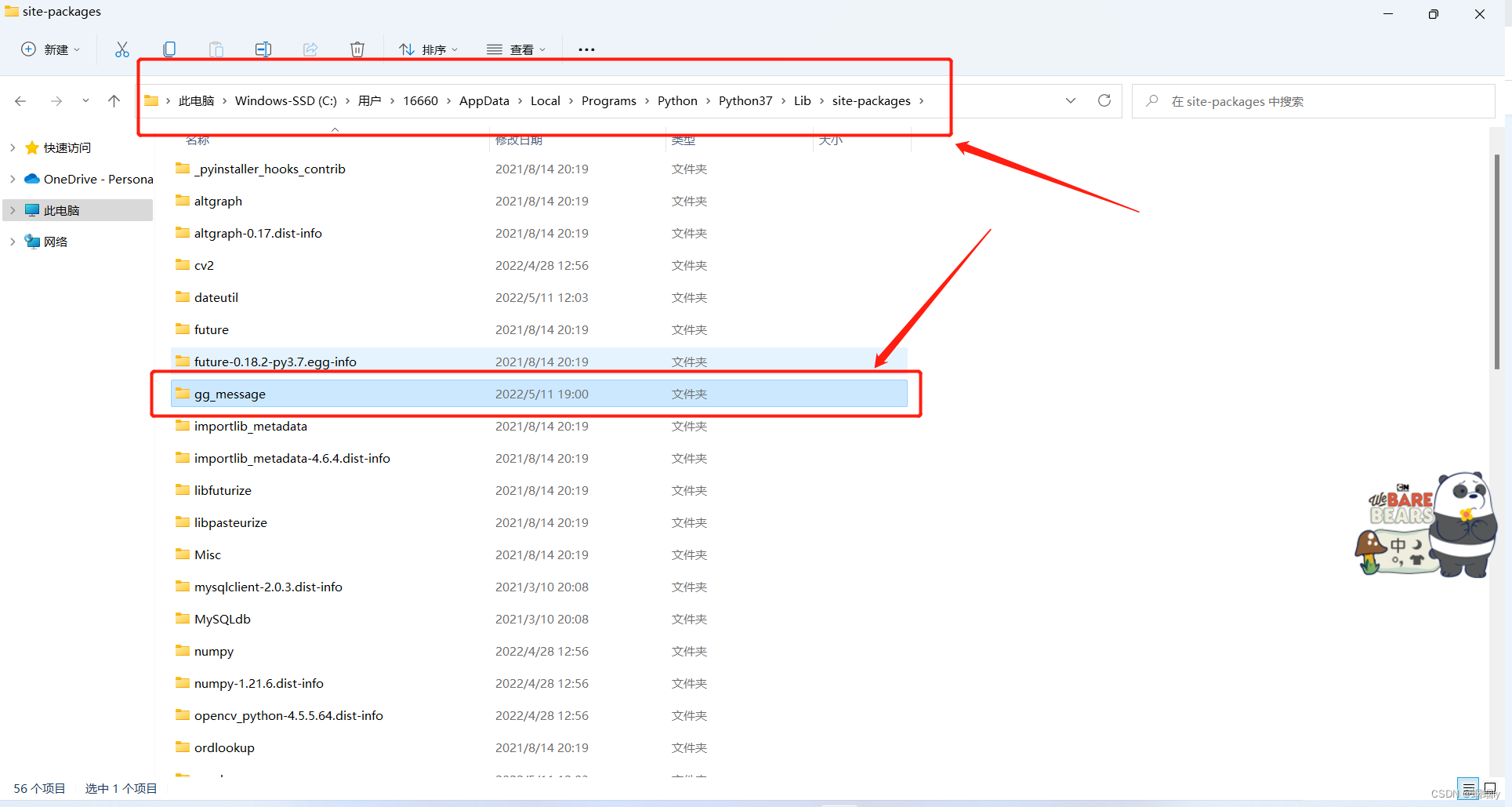Image resolution: width=1512 pixels, height=807 pixels.
Task: Sort by the name column header
Action: click(198, 140)
